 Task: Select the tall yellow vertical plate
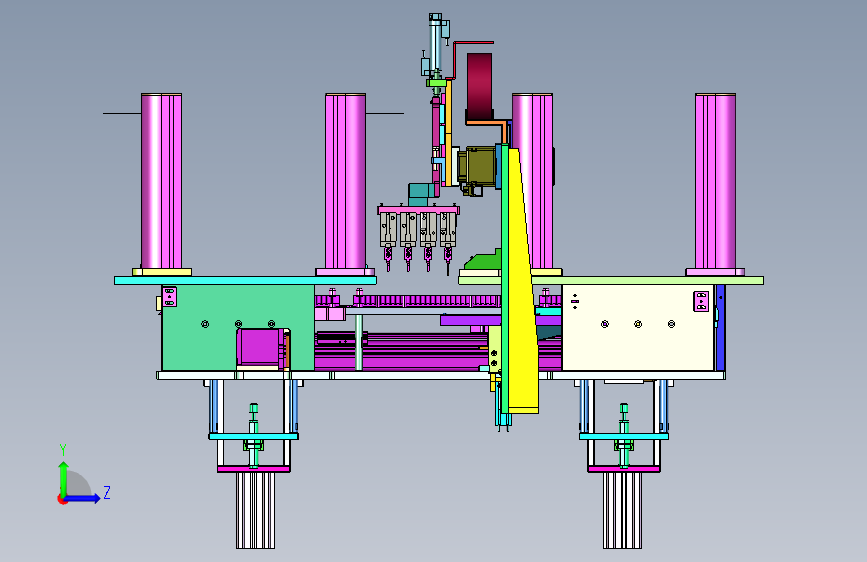pos(521,282)
